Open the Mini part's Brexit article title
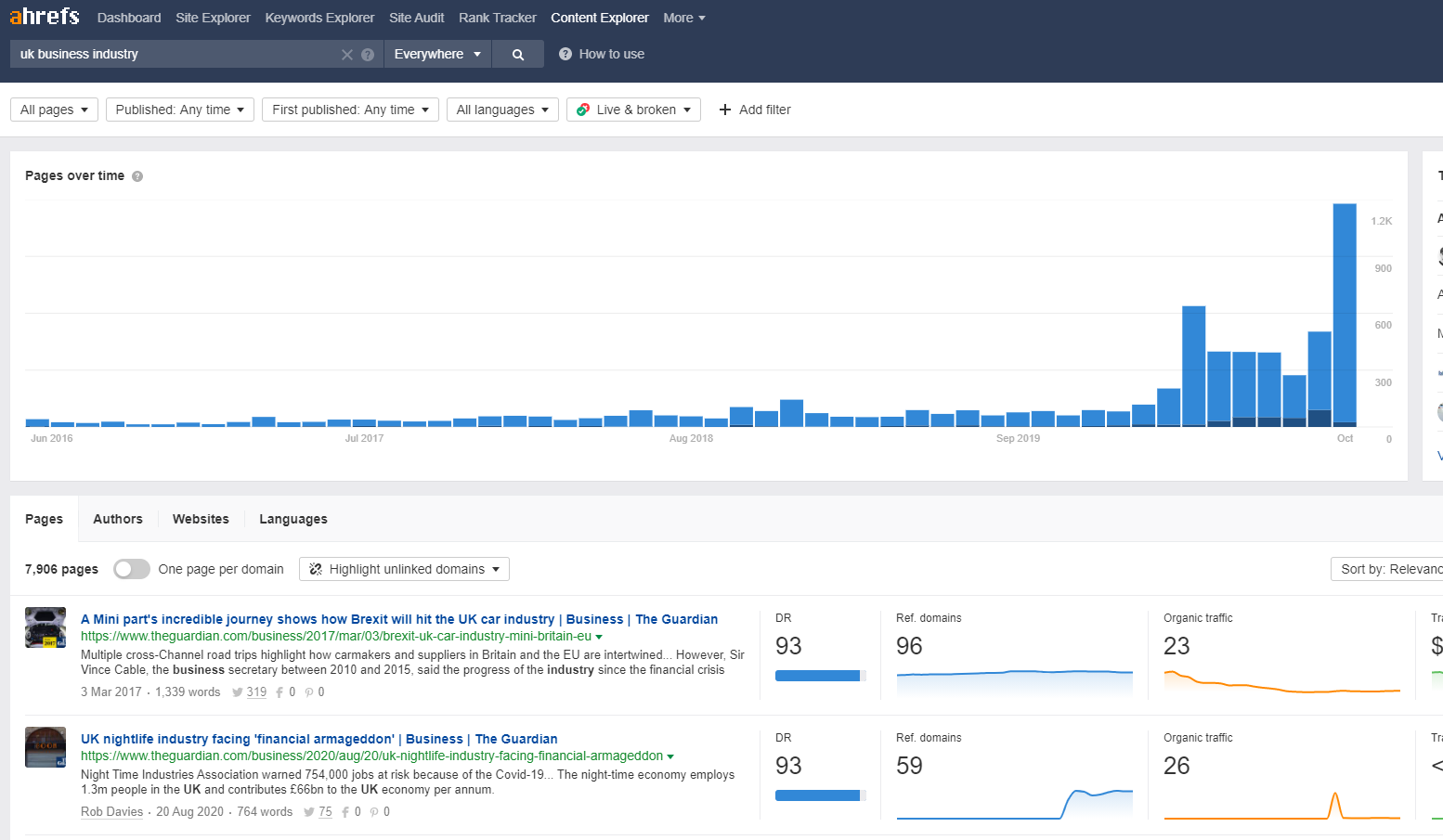The image size is (1443, 840). 399,619
